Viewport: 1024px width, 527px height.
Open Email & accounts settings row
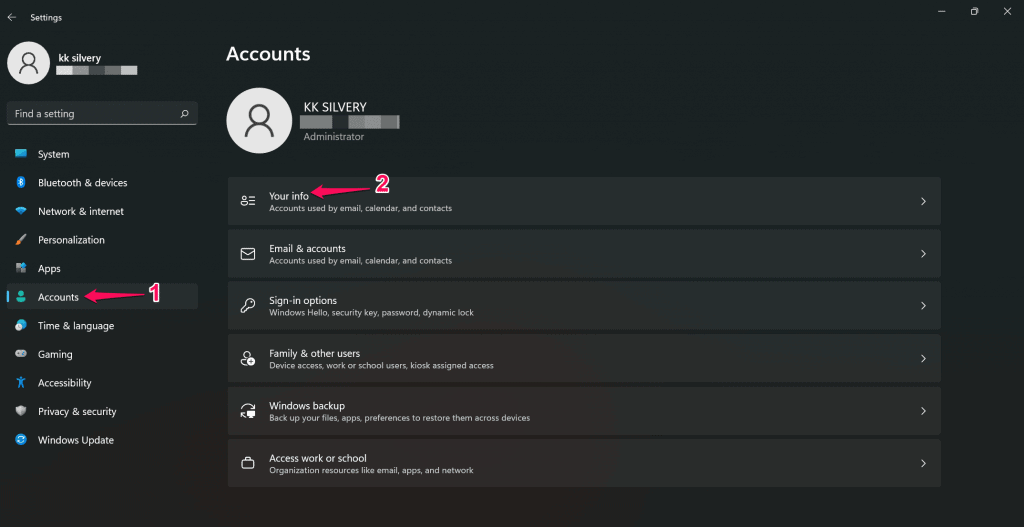(584, 253)
